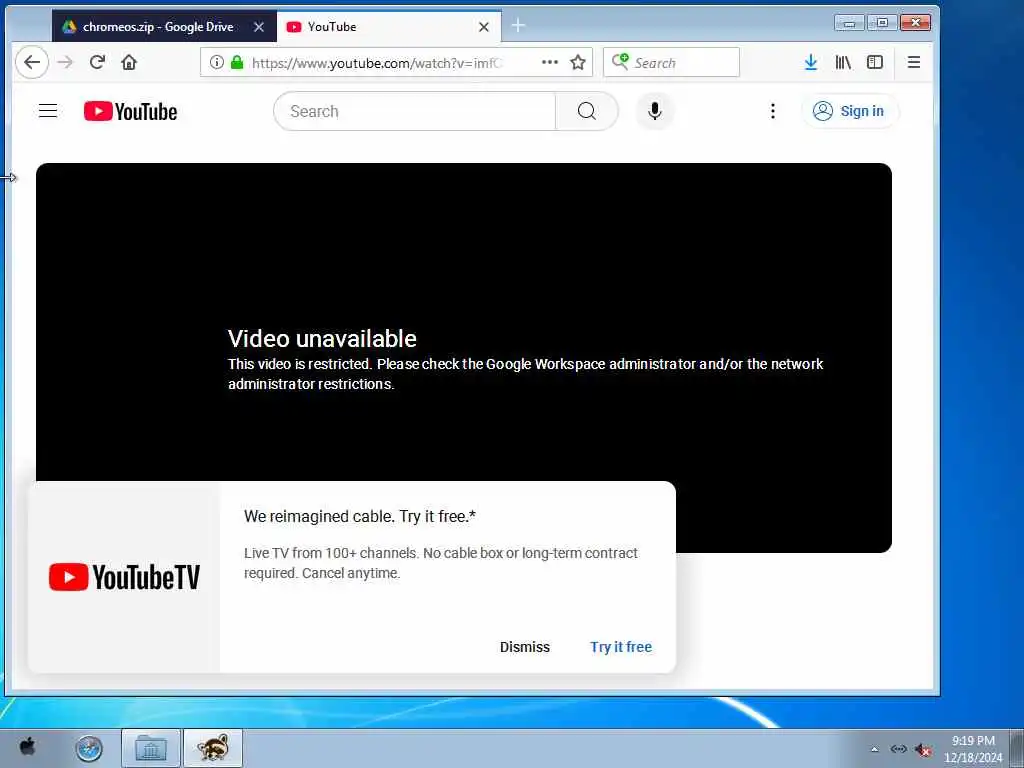The width and height of the screenshot is (1024, 768).
Task: Open the Library bookshelf icon
Action: (842, 63)
